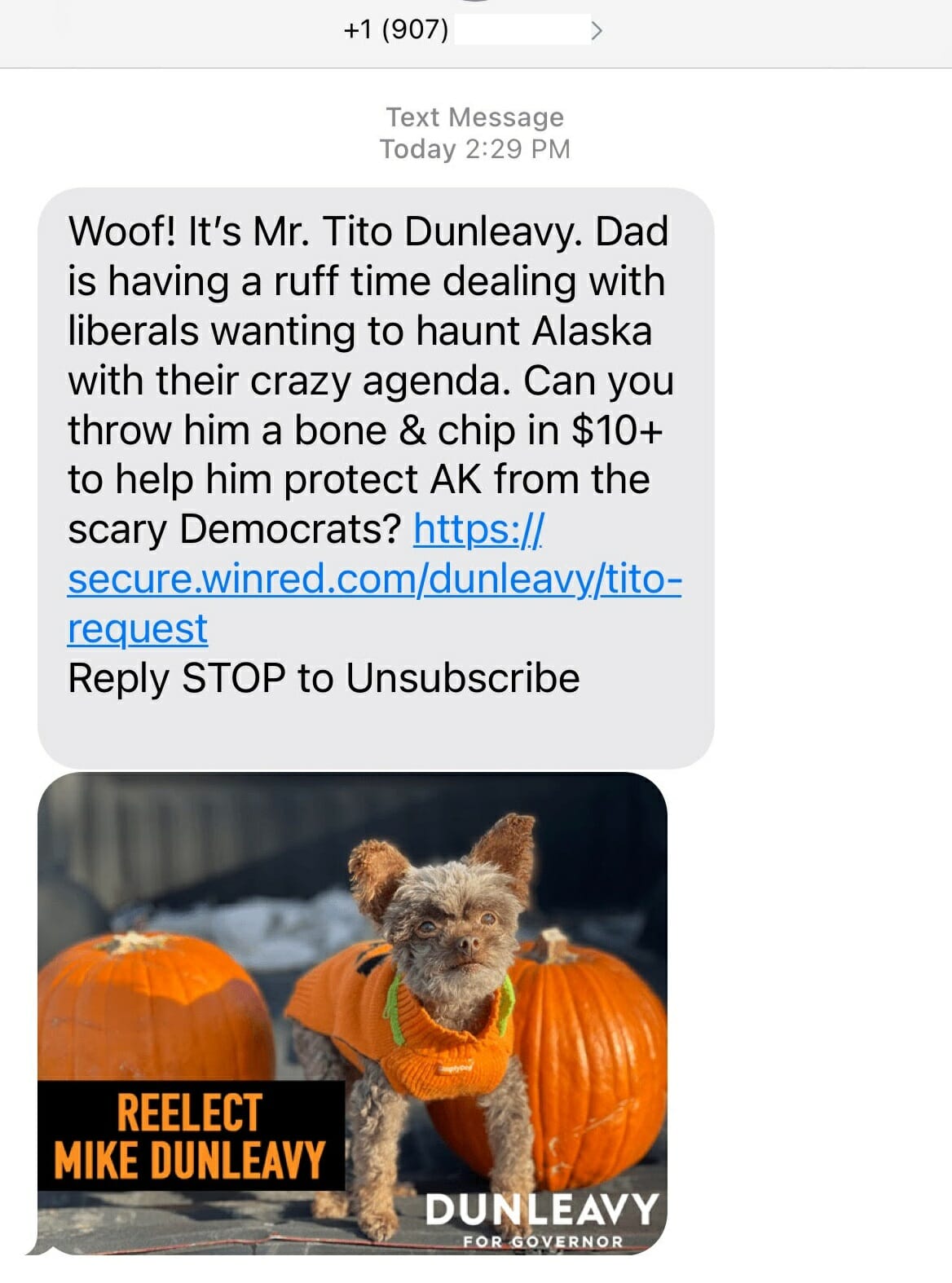
Task: Click the "scary Democrats?" phrase
Action: (236, 529)
